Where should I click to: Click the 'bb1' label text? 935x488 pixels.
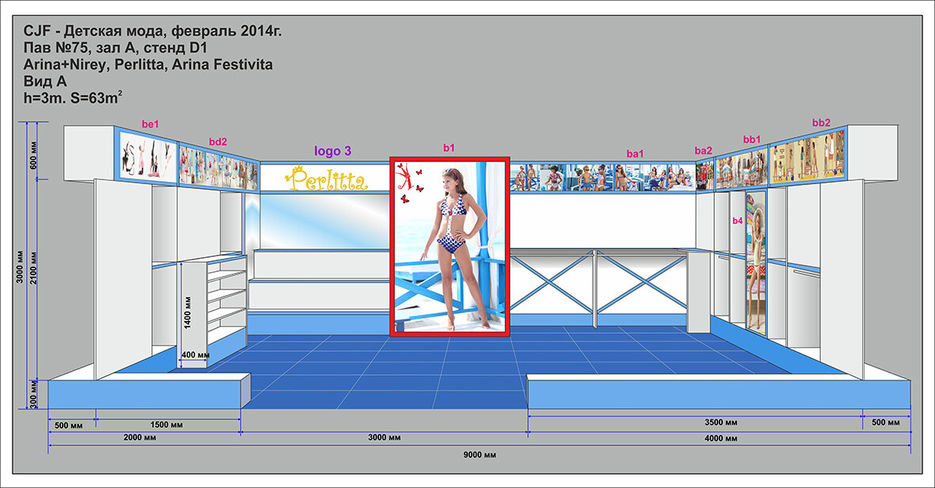coord(752,139)
